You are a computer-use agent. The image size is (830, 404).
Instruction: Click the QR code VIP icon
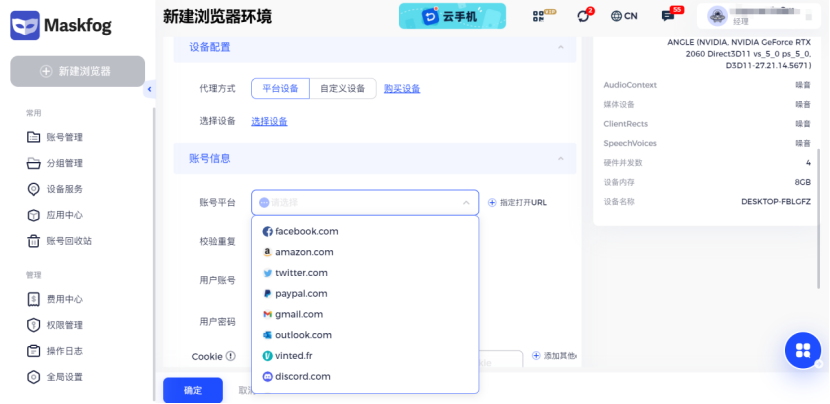coord(539,16)
